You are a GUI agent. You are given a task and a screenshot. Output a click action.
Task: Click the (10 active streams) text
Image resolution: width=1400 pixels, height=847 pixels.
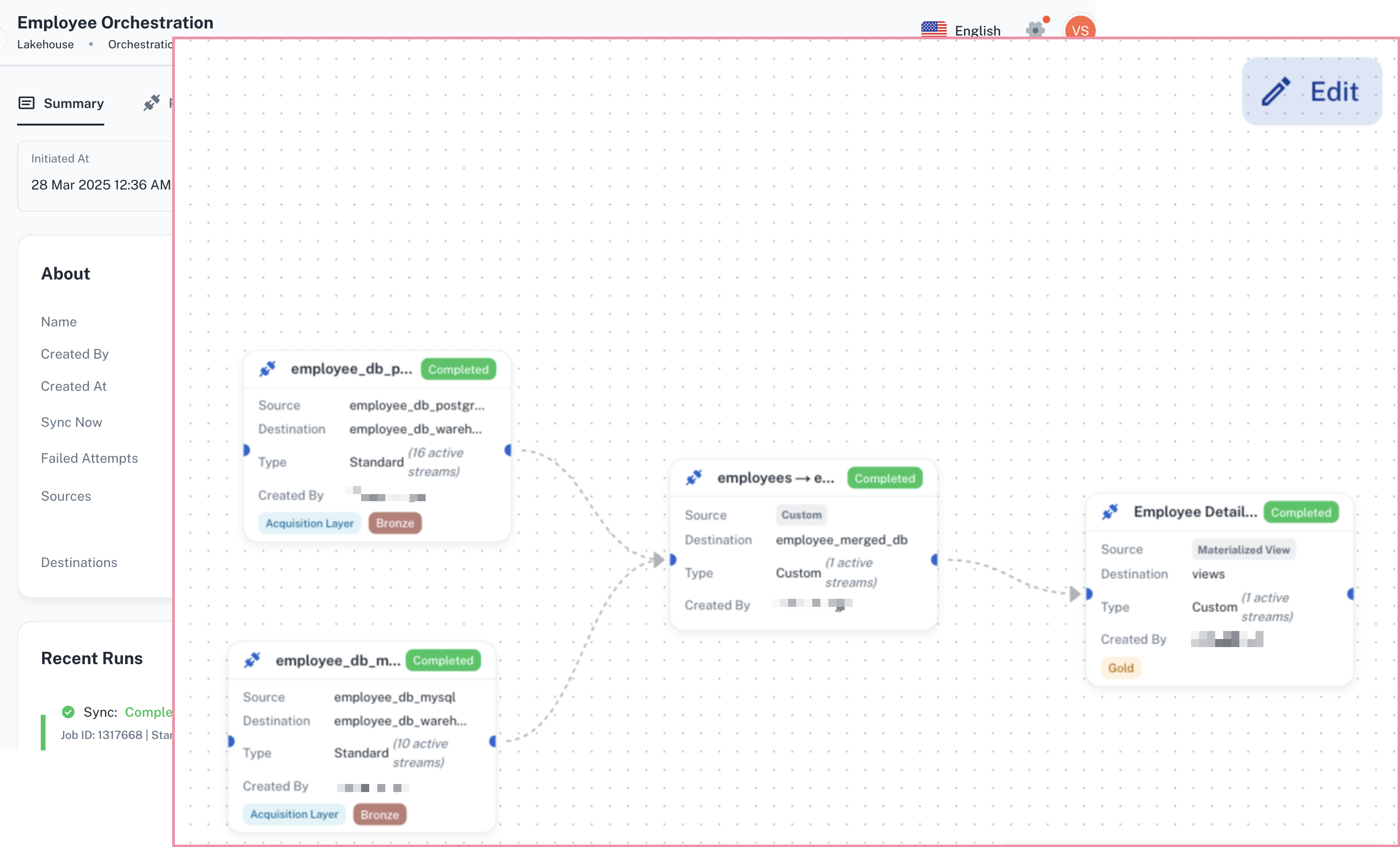click(420, 753)
